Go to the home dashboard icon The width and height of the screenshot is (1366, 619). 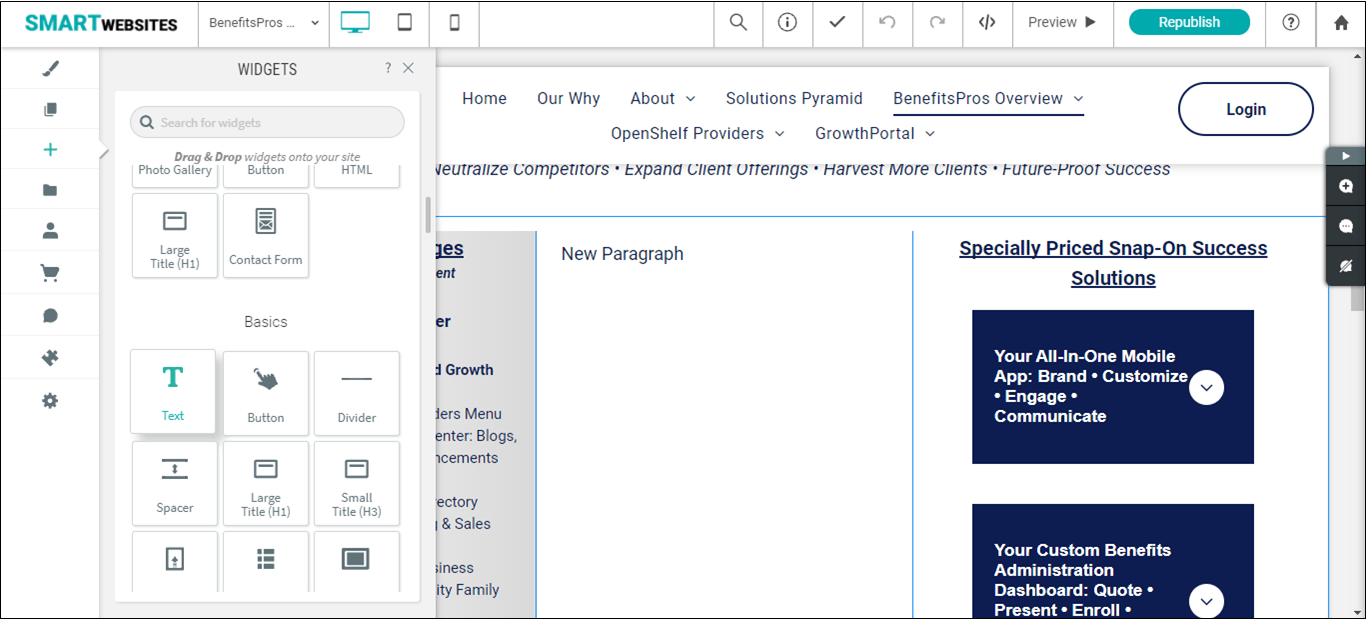tap(1341, 22)
